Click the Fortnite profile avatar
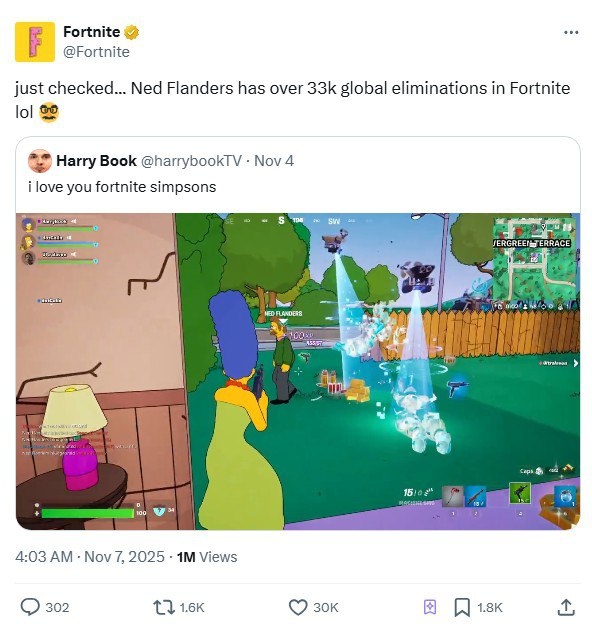Viewport: 592px width, 629px height. pyautogui.click(x=35, y=42)
